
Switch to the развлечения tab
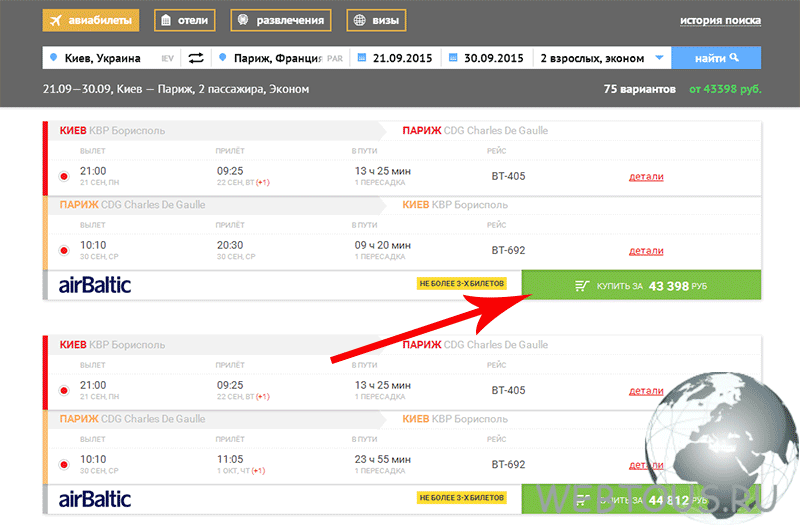(x=281, y=20)
